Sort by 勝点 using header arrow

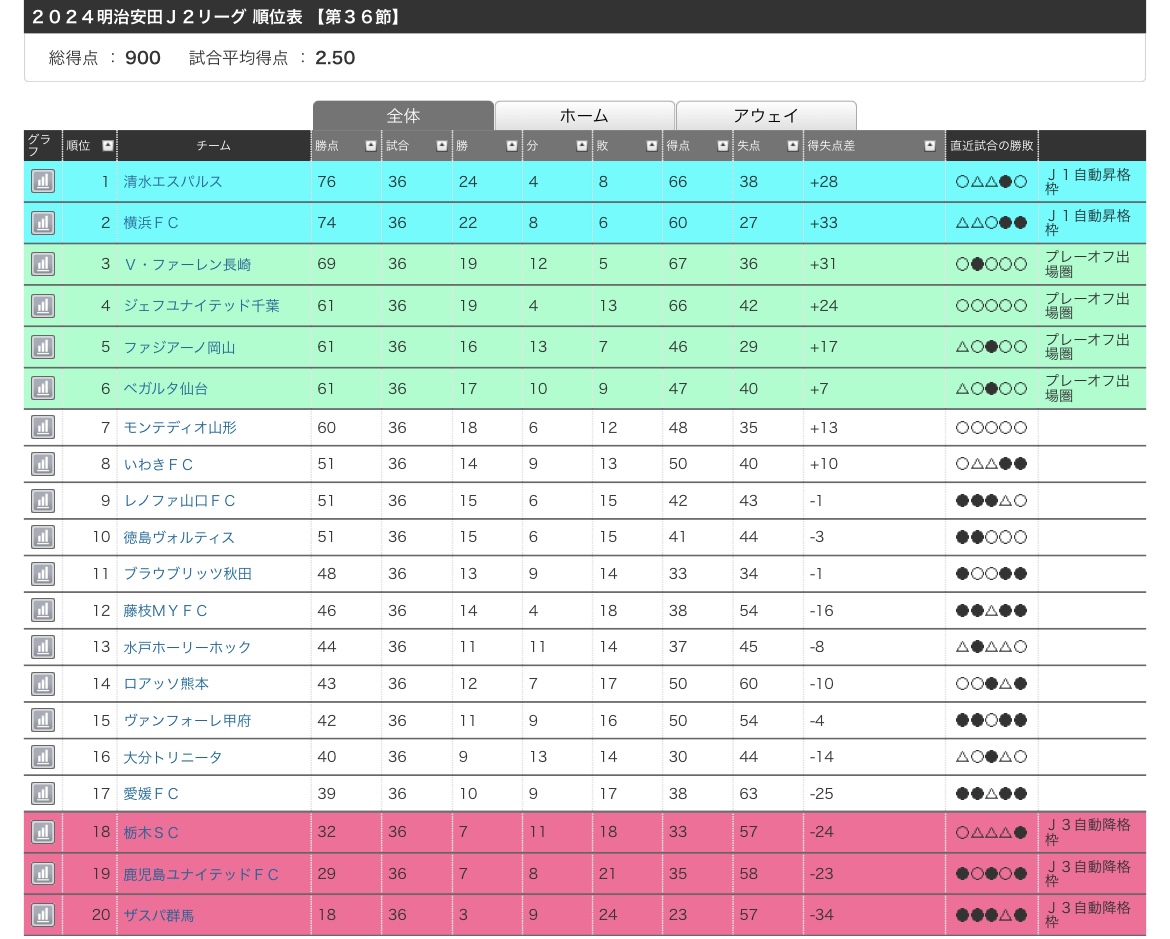(x=371, y=146)
